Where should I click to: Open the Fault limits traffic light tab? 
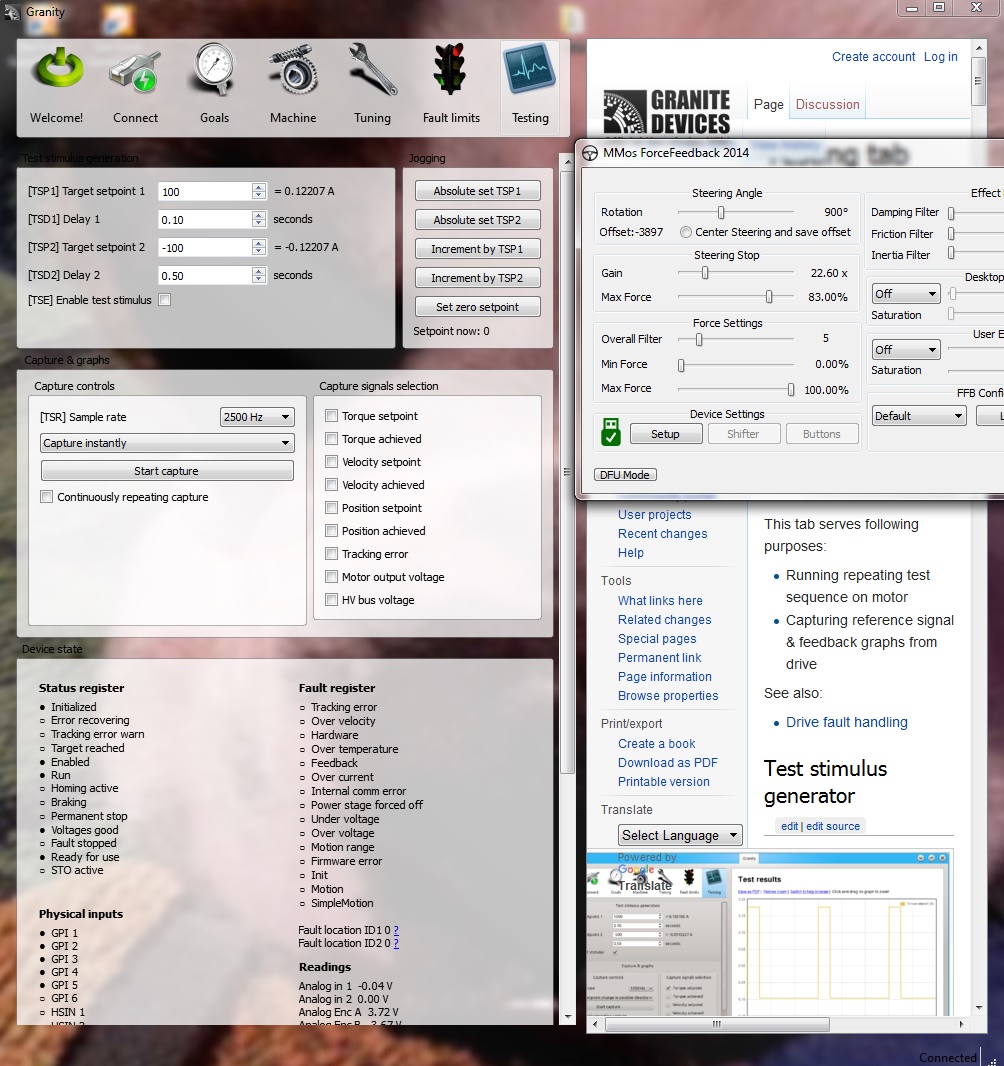[x=451, y=85]
